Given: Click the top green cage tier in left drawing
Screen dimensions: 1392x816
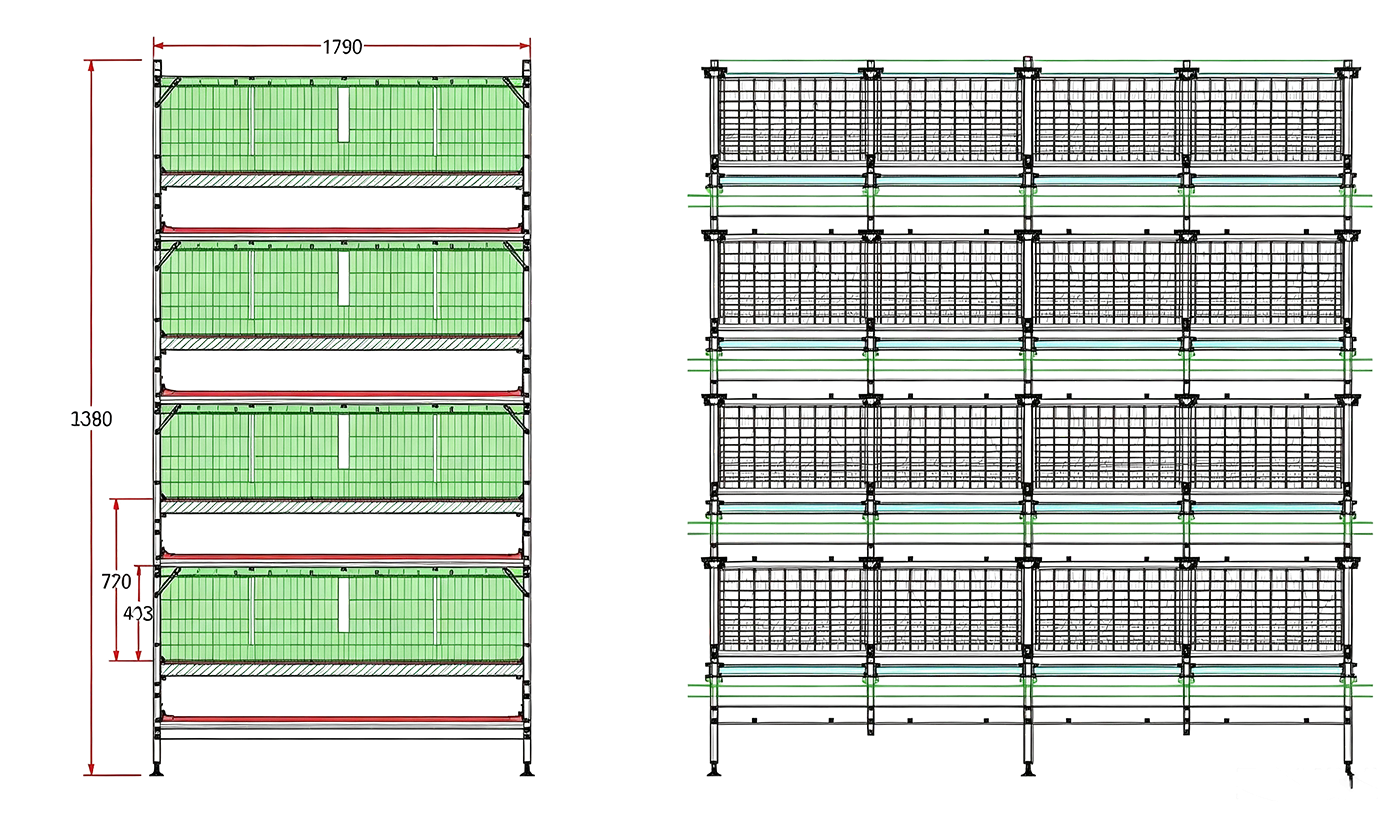Looking at the screenshot, I should point(342,125).
